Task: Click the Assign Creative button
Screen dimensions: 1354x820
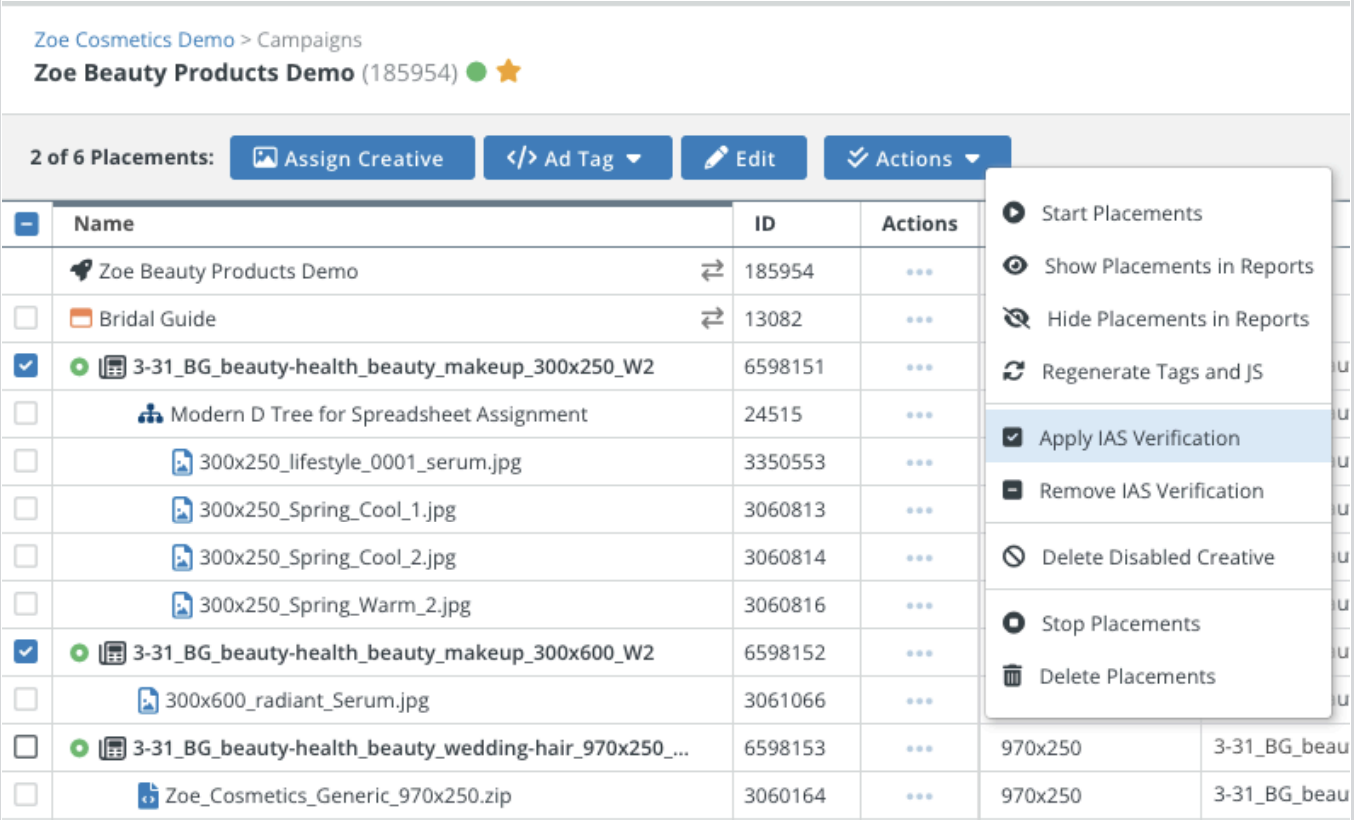Action: click(352, 158)
